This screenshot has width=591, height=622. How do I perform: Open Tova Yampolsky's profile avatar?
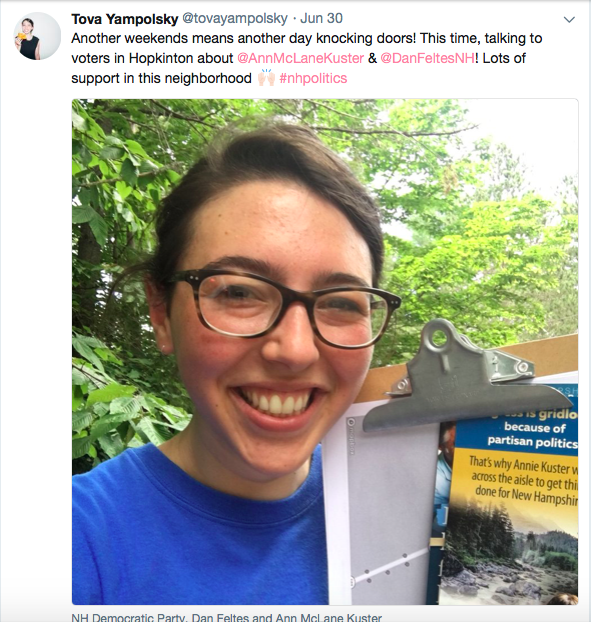coord(37,36)
